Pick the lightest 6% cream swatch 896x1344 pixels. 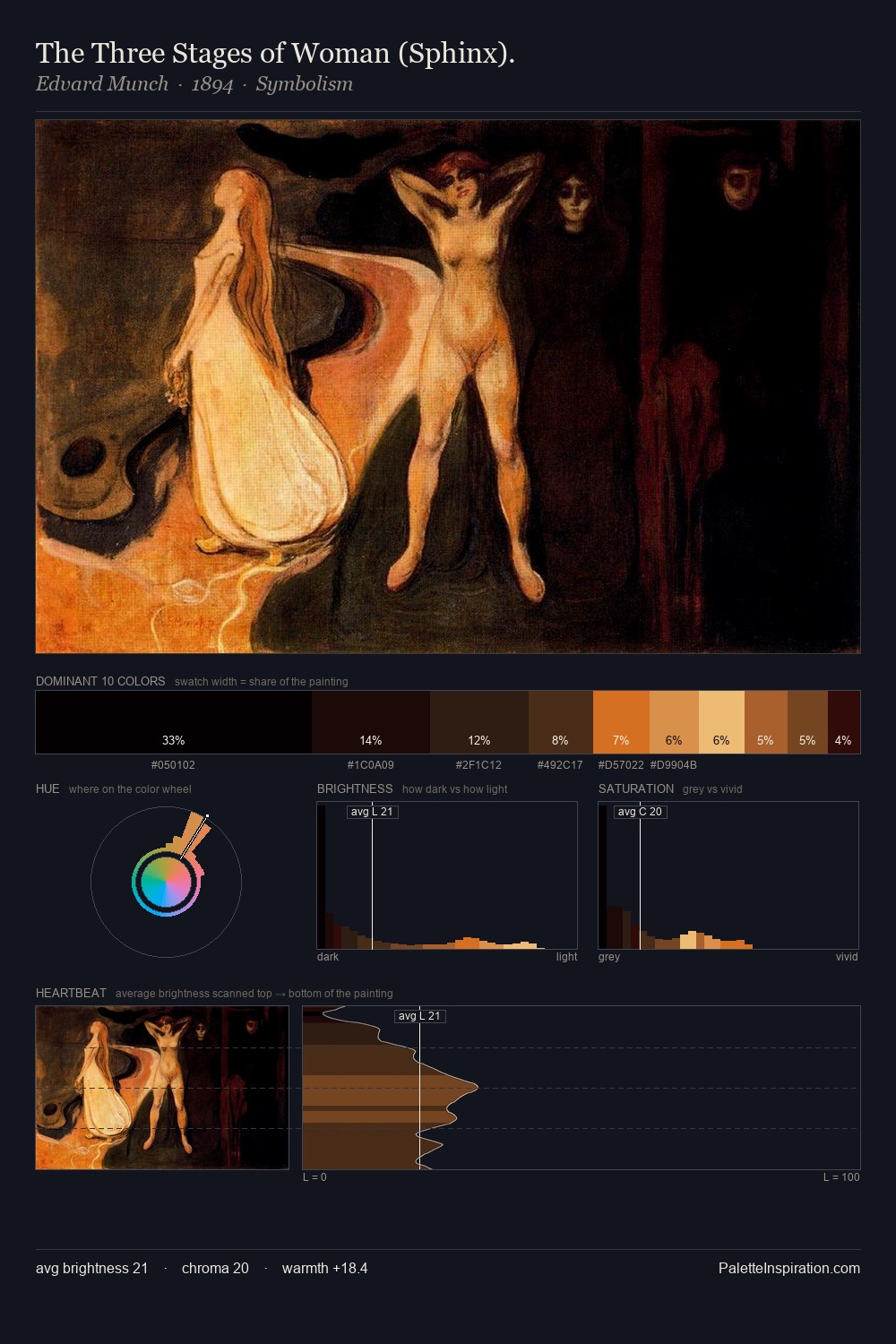[x=721, y=722]
